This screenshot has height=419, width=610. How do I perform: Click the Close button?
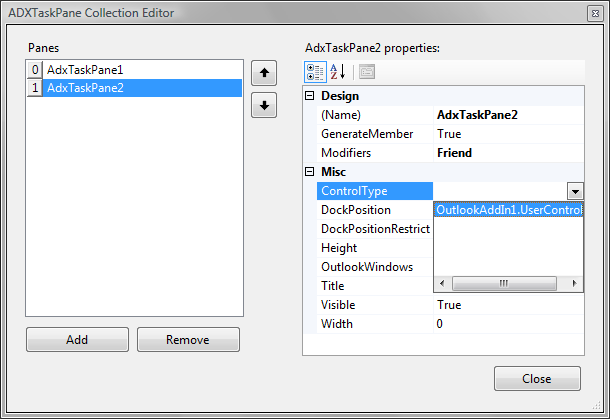pyautogui.click(x=537, y=379)
